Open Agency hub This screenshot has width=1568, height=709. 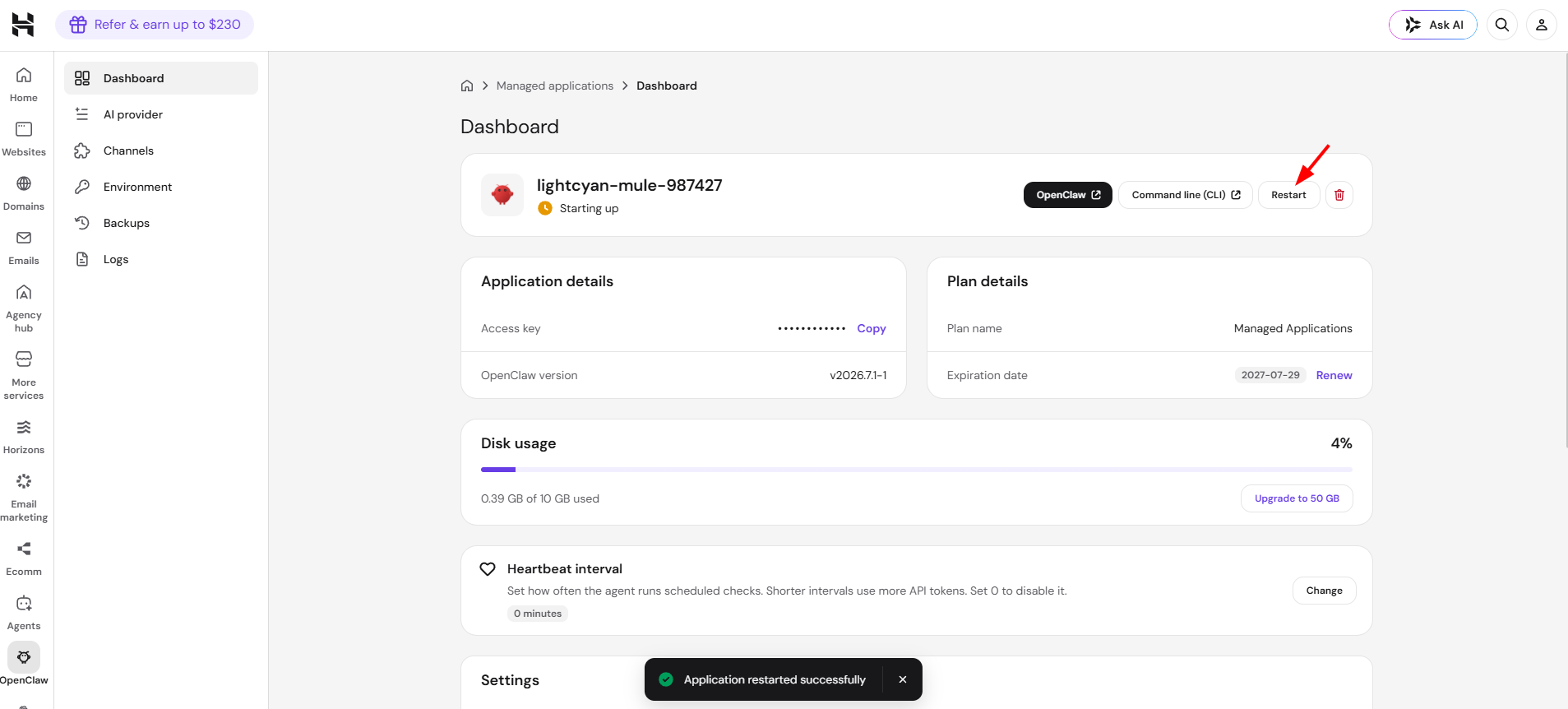pos(24,308)
